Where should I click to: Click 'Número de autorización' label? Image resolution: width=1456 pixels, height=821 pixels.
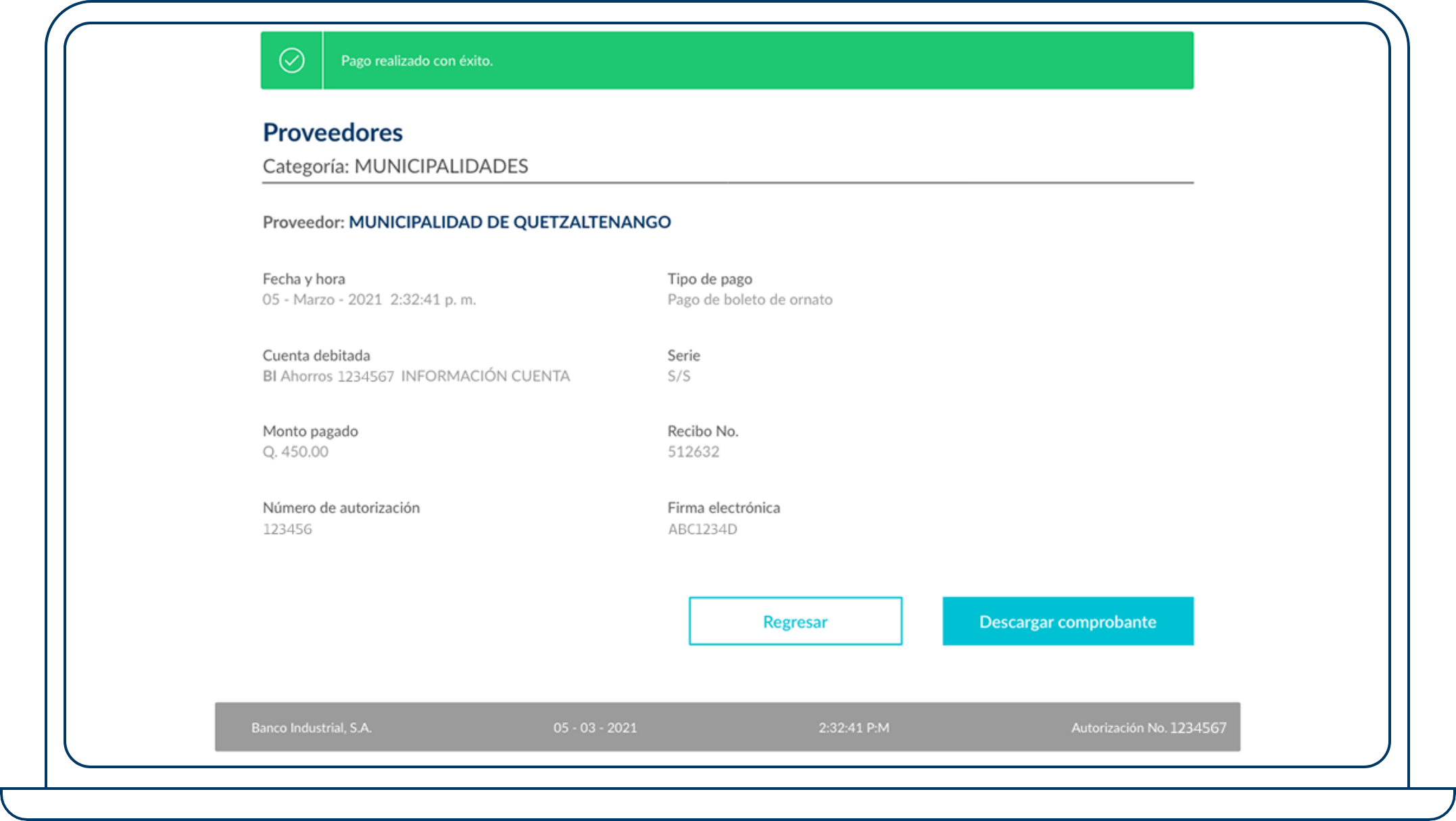341,508
